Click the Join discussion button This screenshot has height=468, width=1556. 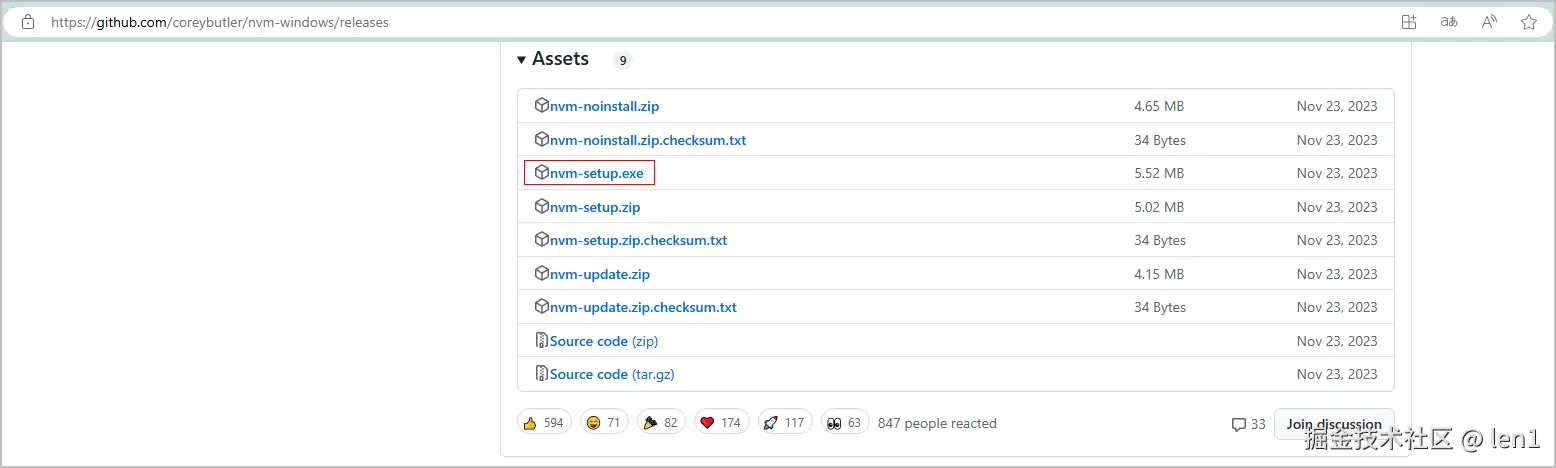pyautogui.click(x=1333, y=424)
